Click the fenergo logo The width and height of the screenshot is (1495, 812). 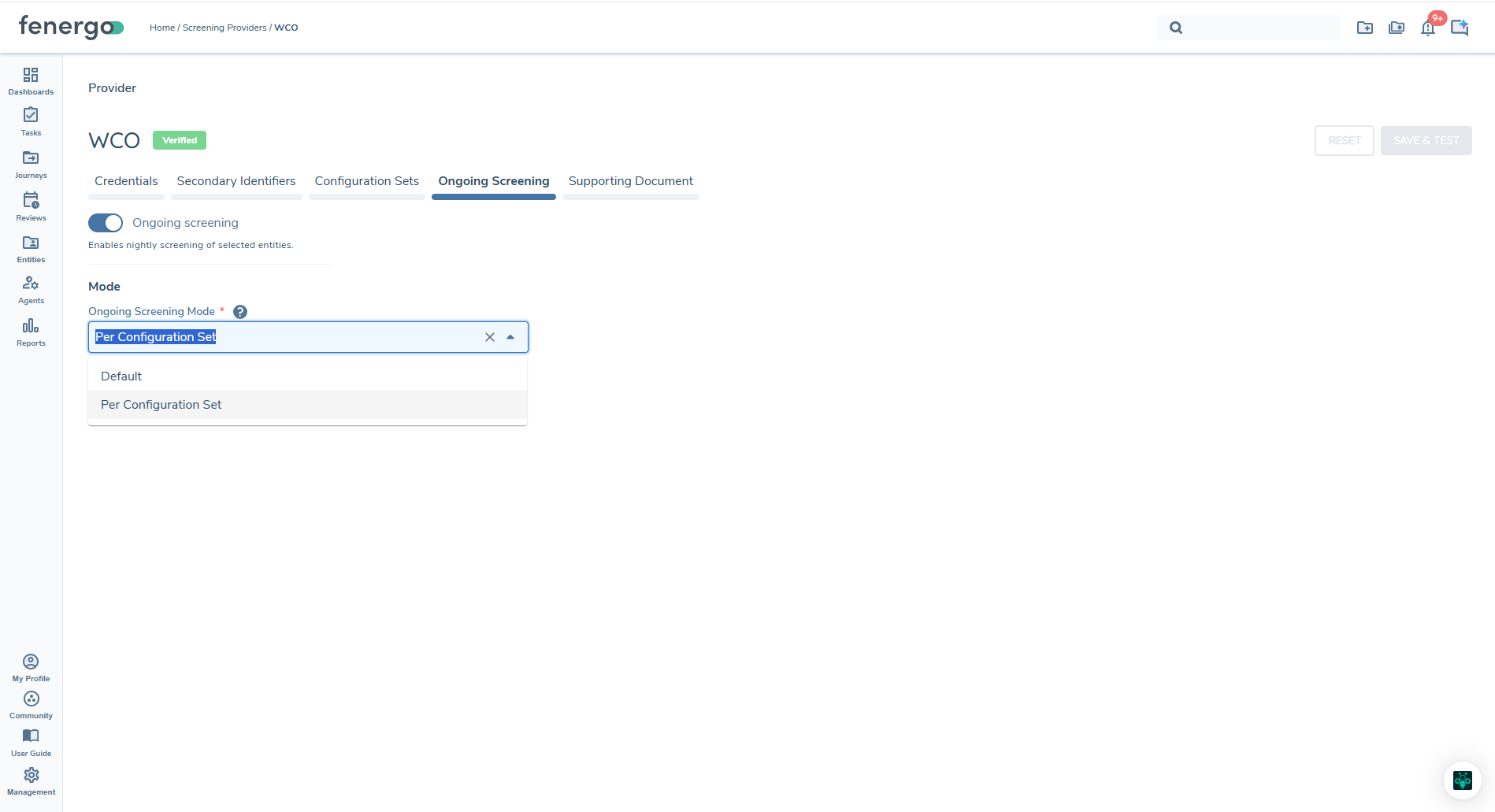click(x=71, y=27)
